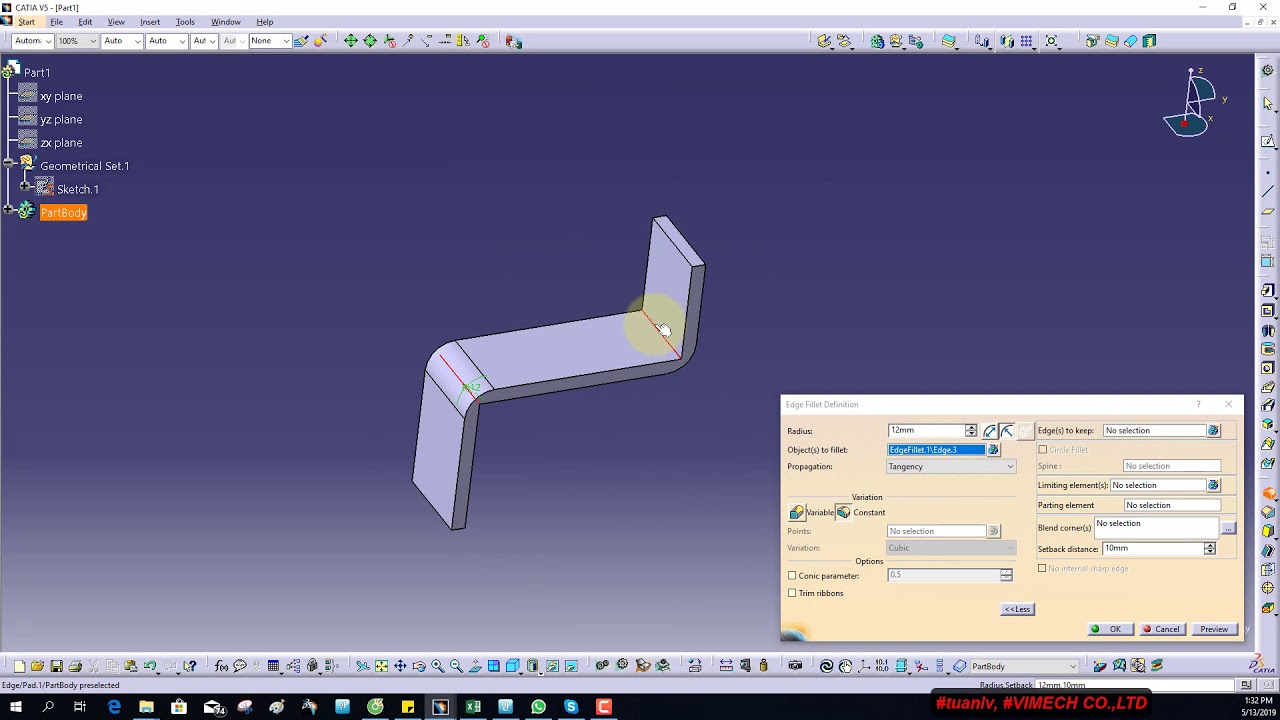Collapse the Geometrical Set.1 node
The image size is (1280, 720).
(8, 163)
